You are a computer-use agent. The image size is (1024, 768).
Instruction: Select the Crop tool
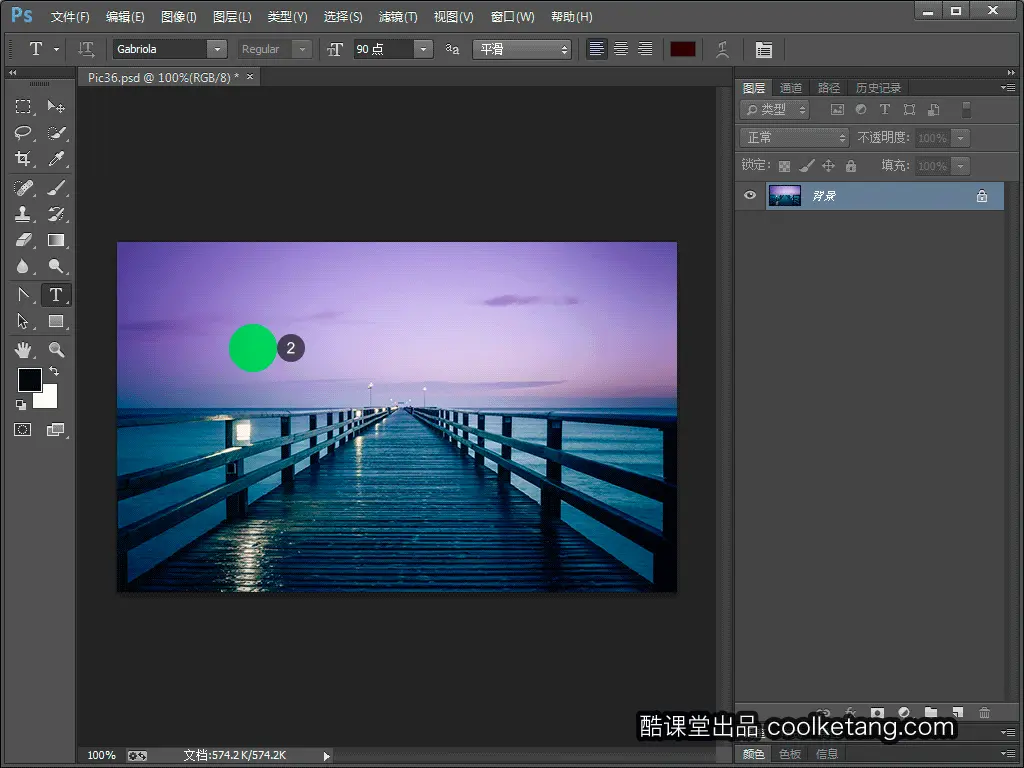pyautogui.click(x=24, y=159)
